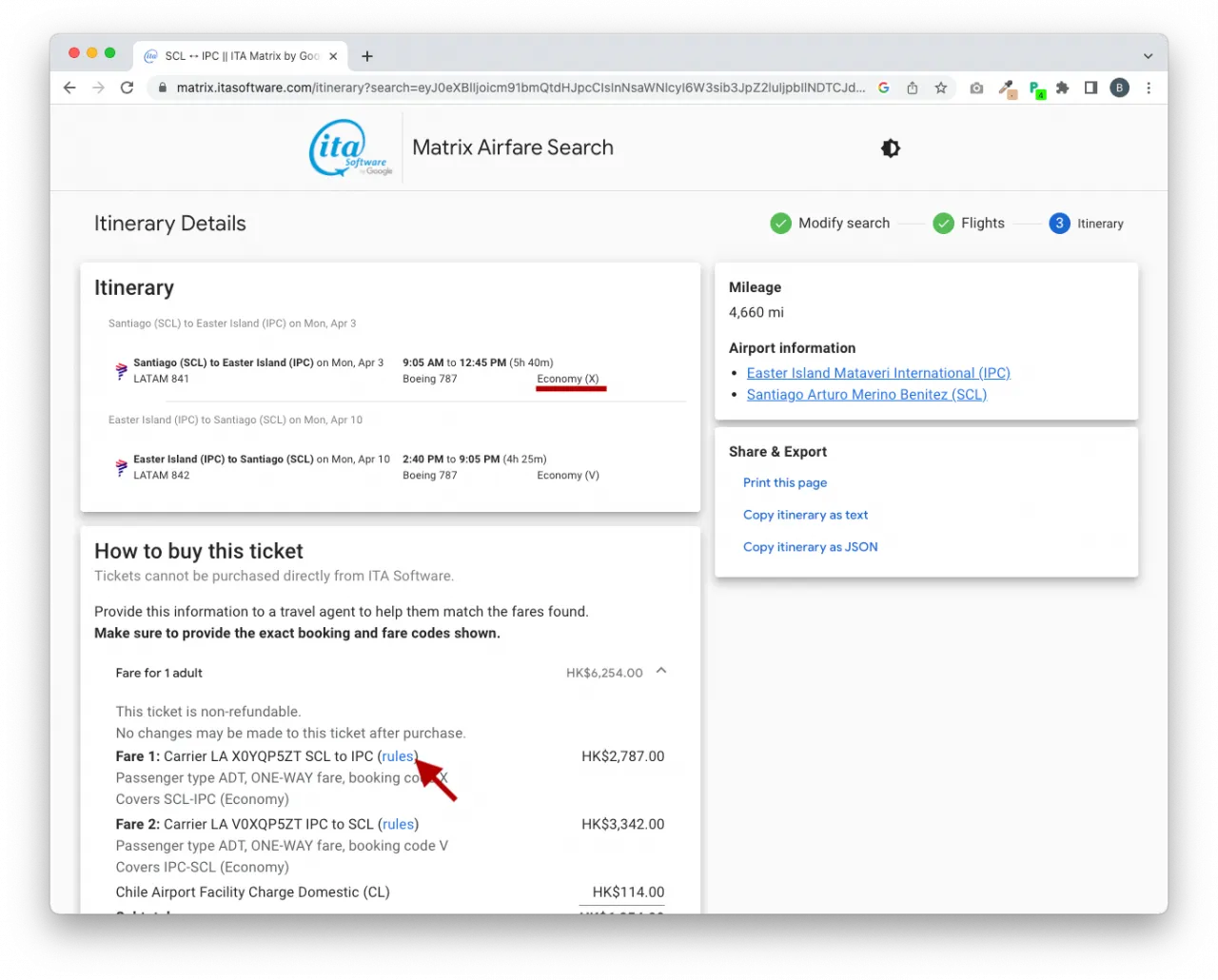This screenshot has width=1218, height=980.
Task: Go back in browser history
Action: click(x=69, y=88)
